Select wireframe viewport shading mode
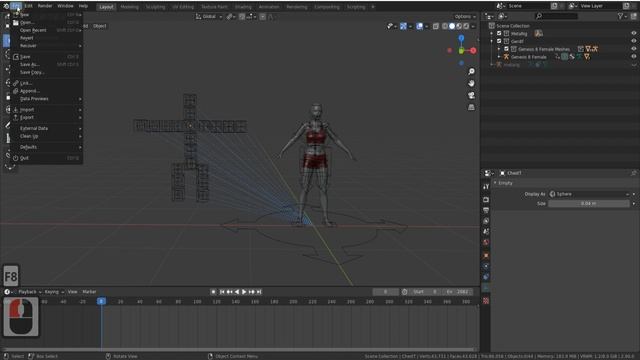This screenshot has width=640, height=360. point(445,26)
